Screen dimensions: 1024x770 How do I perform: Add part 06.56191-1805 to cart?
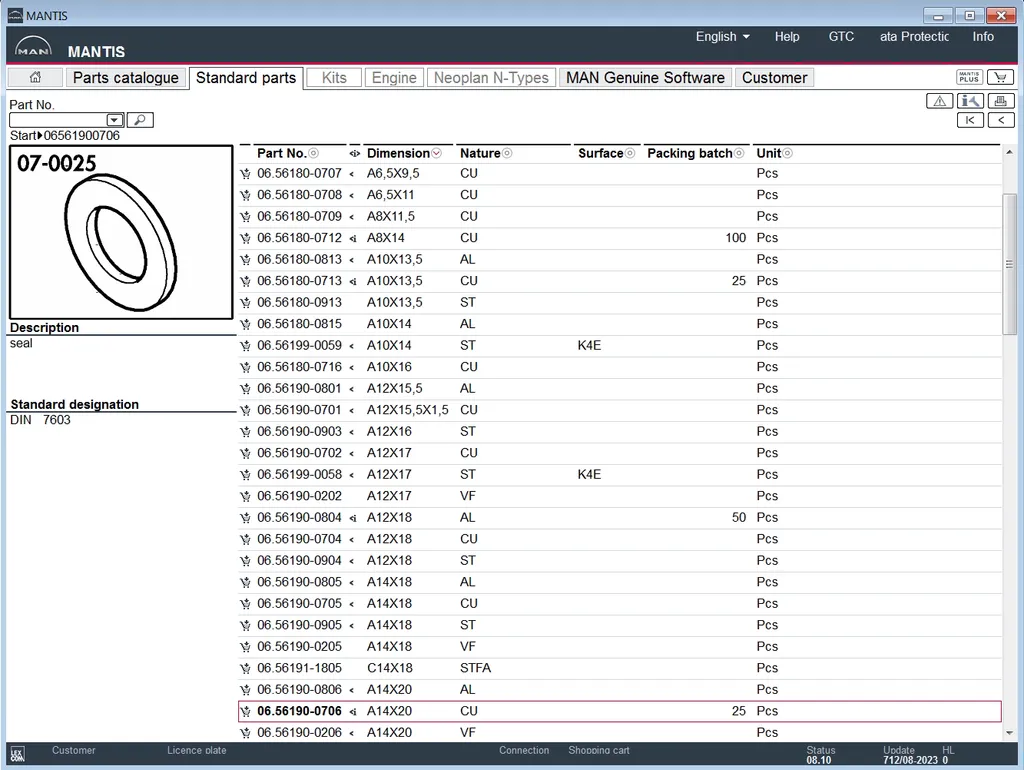coord(246,669)
